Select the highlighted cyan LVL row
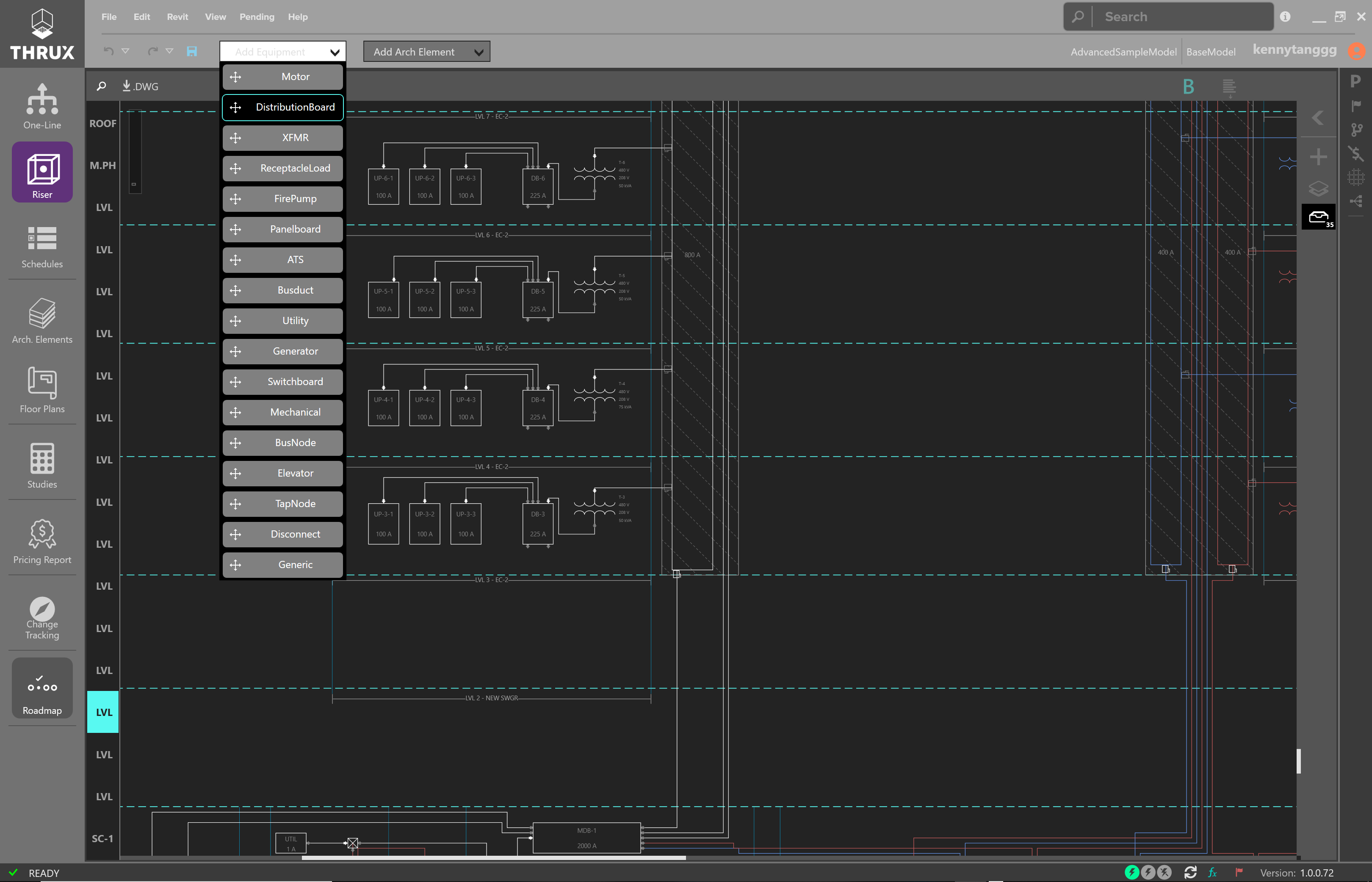This screenshot has width=1372, height=882. tap(103, 712)
